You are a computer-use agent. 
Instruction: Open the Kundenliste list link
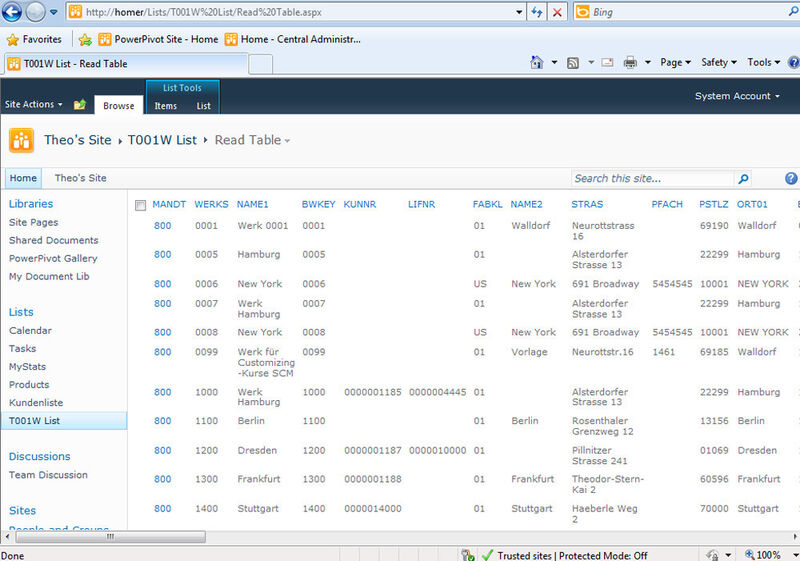click(x=36, y=403)
